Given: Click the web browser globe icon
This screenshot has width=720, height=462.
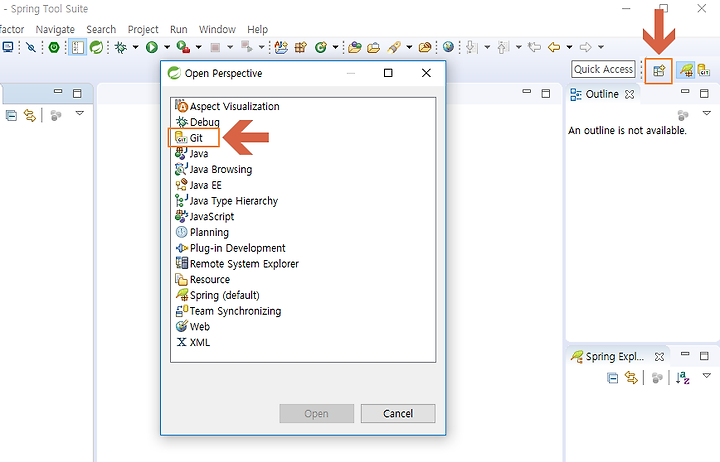Looking at the screenshot, I should tap(449, 47).
